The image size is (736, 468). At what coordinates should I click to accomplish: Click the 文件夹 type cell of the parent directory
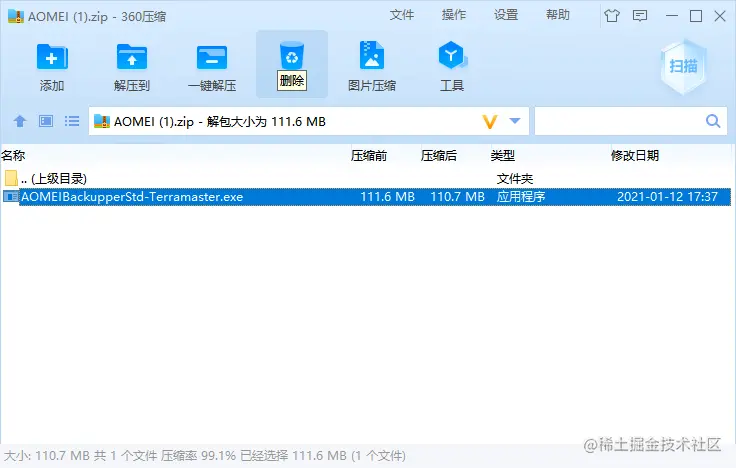[x=515, y=178]
